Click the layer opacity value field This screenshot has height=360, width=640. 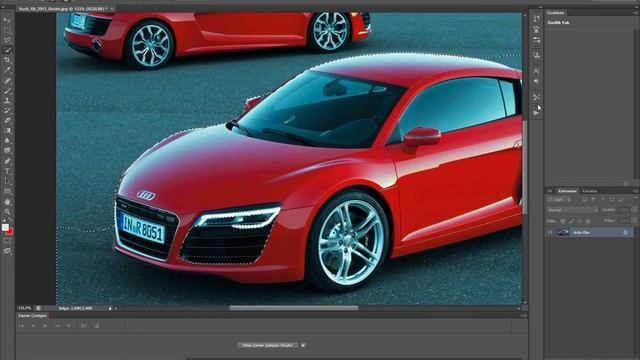pyautogui.click(x=624, y=210)
